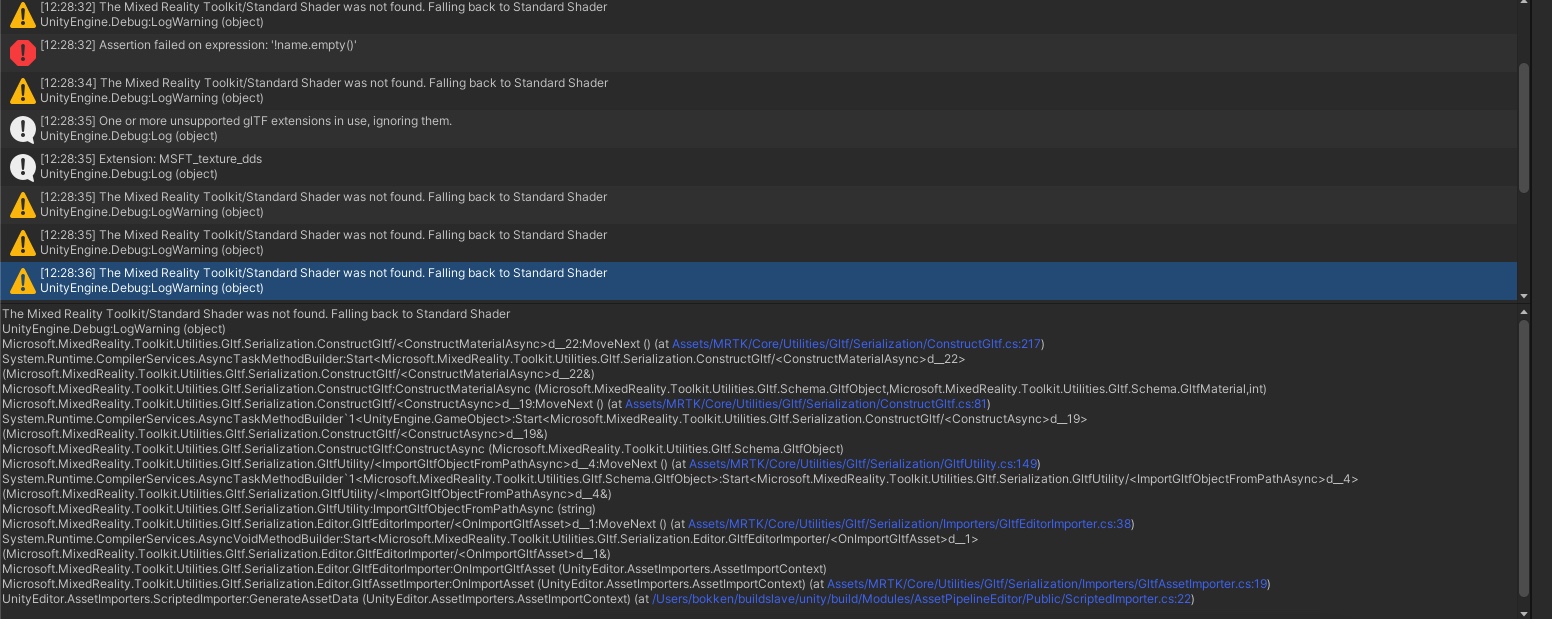
Task: Click the warning triangle icon on the first log entry
Action: (22, 14)
